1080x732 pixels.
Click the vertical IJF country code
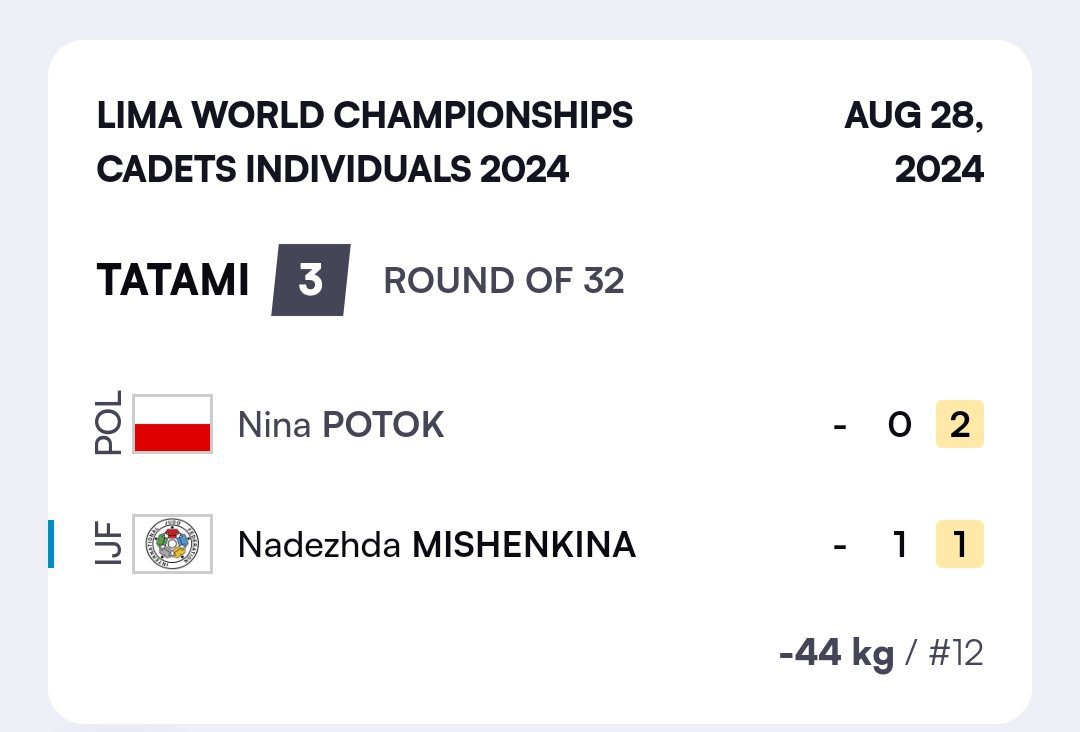click(x=109, y=544)
